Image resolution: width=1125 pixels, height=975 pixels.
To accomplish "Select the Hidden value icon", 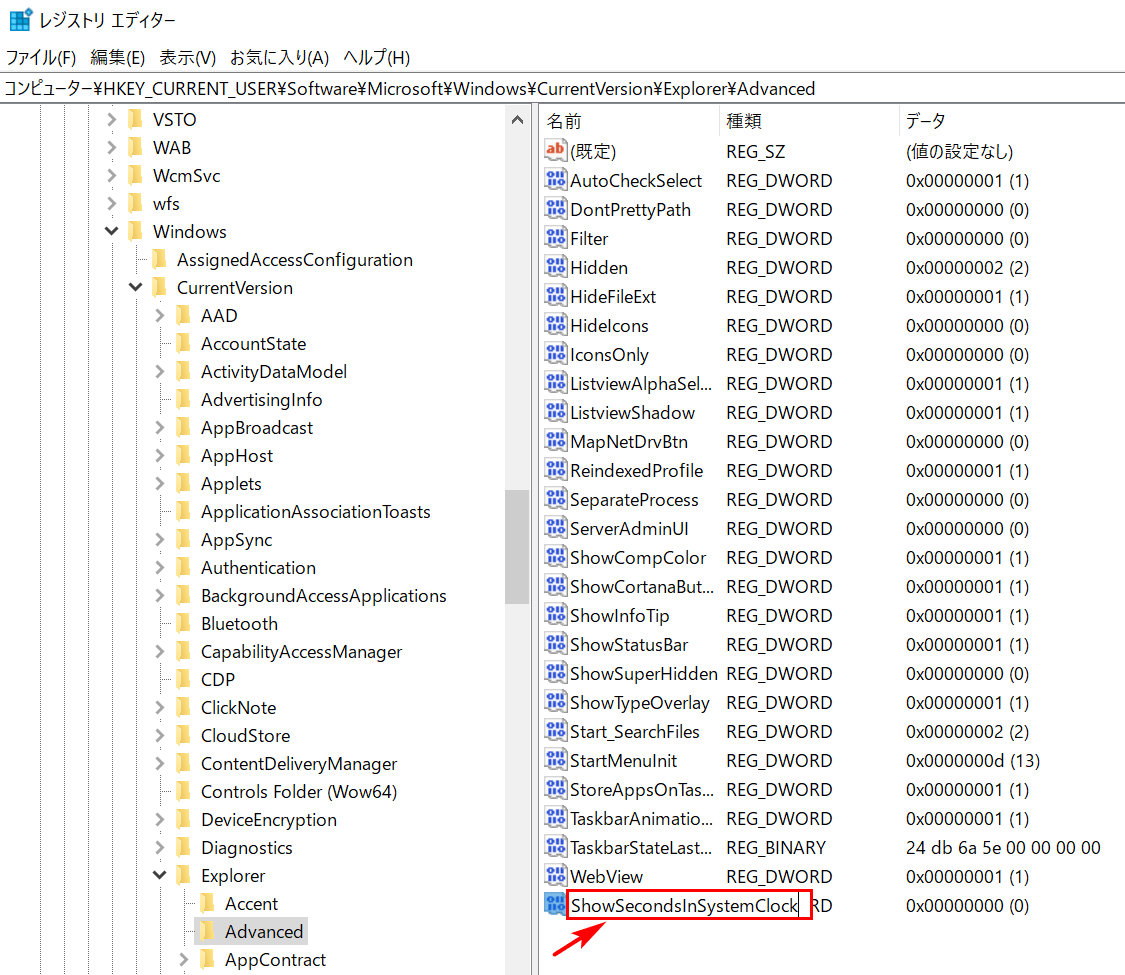I will 555,267.
